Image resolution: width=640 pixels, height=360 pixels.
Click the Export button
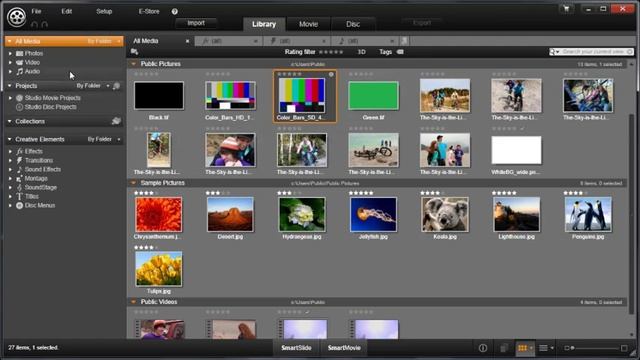pos(422,23)
